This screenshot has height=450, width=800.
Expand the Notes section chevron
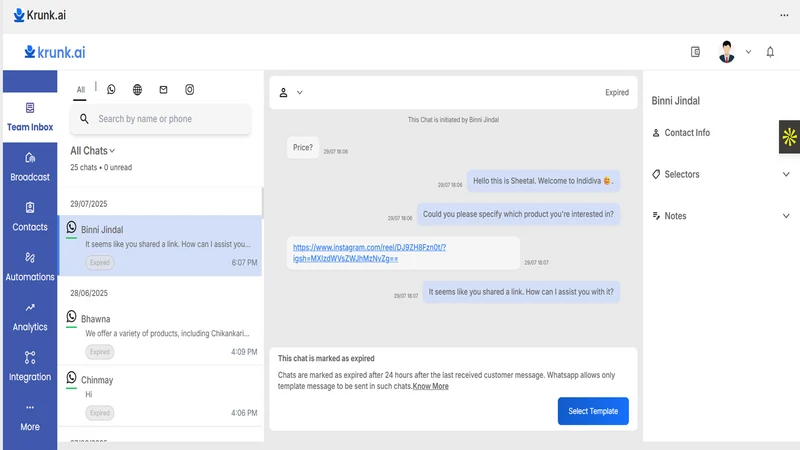[786, 216]
